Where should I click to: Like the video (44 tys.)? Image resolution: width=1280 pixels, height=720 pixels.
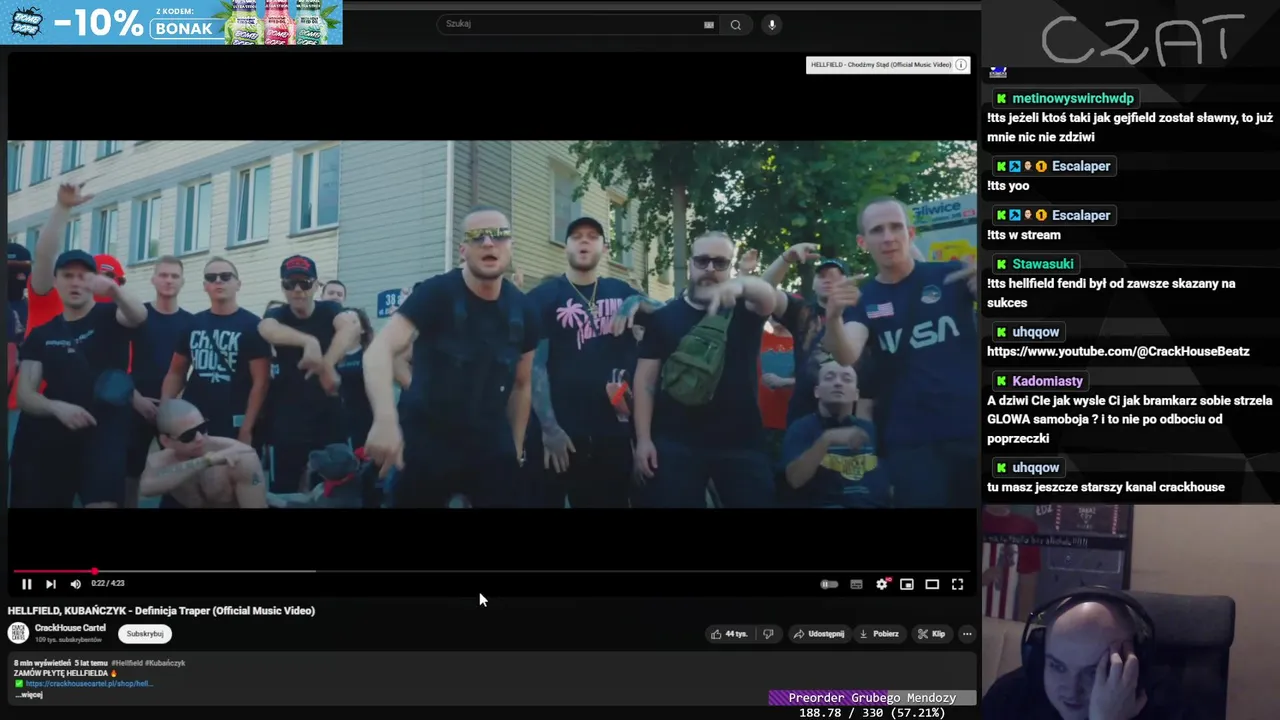coord(729,634)
